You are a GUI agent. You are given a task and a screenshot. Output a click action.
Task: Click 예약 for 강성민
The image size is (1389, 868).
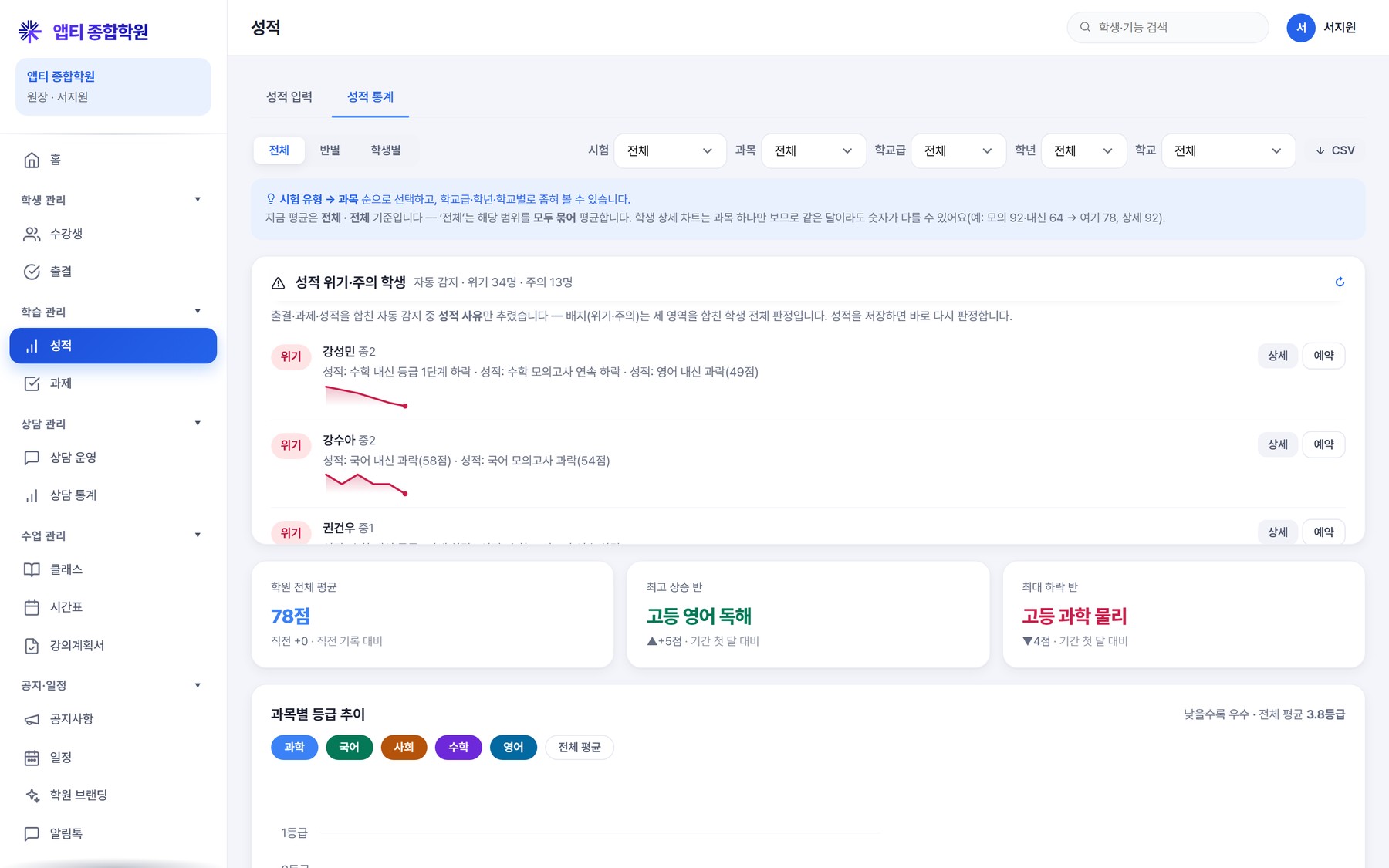click(x=1324, y=356)
